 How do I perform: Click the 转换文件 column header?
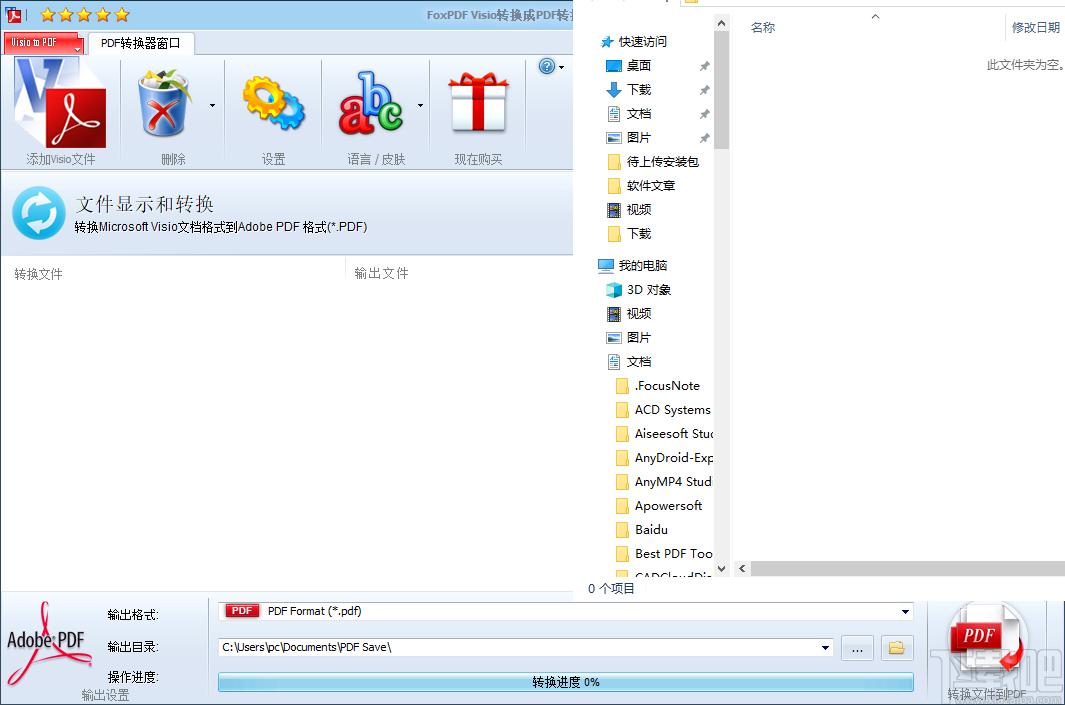pyautogui.click(x=39, y=274)
